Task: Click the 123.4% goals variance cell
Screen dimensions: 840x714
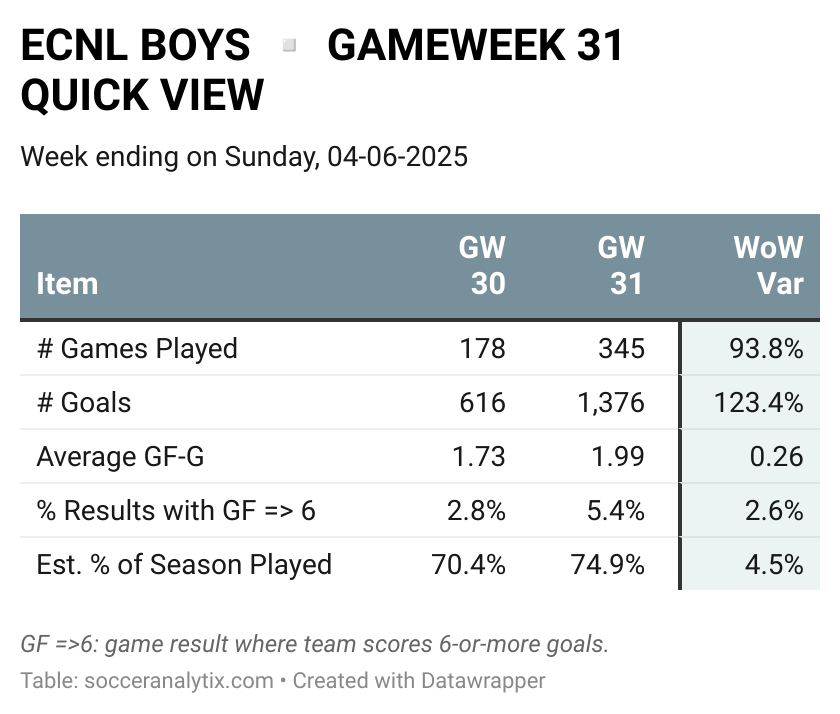Action: pos(759,402)
